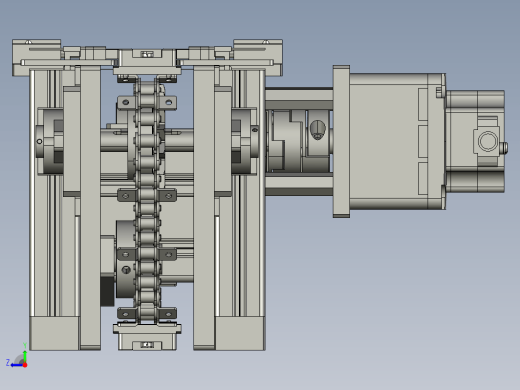The height and width of the screenshot is (390, 520).
Task: Pick the square motor mounting flange plate
Action: click(341, 141)
